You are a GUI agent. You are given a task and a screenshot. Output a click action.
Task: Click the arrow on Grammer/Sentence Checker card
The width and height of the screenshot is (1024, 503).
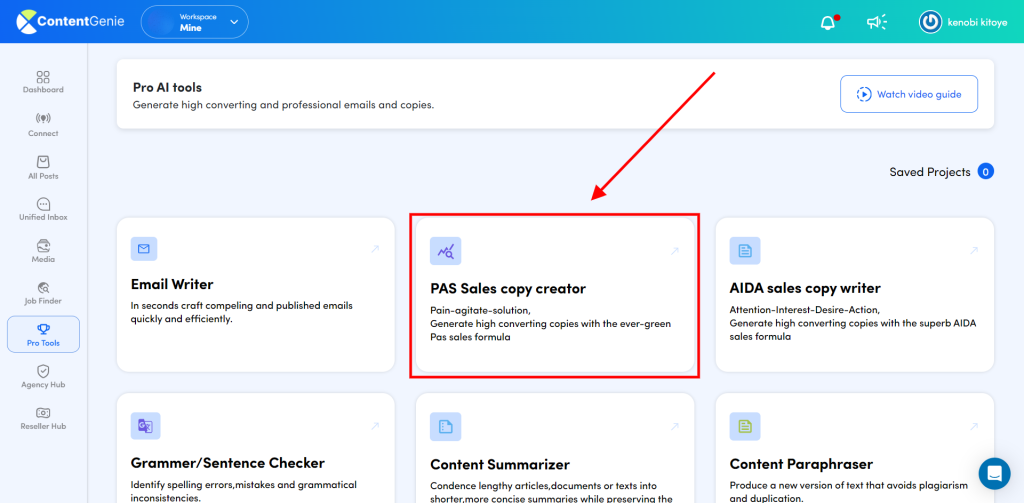(375, 426)
